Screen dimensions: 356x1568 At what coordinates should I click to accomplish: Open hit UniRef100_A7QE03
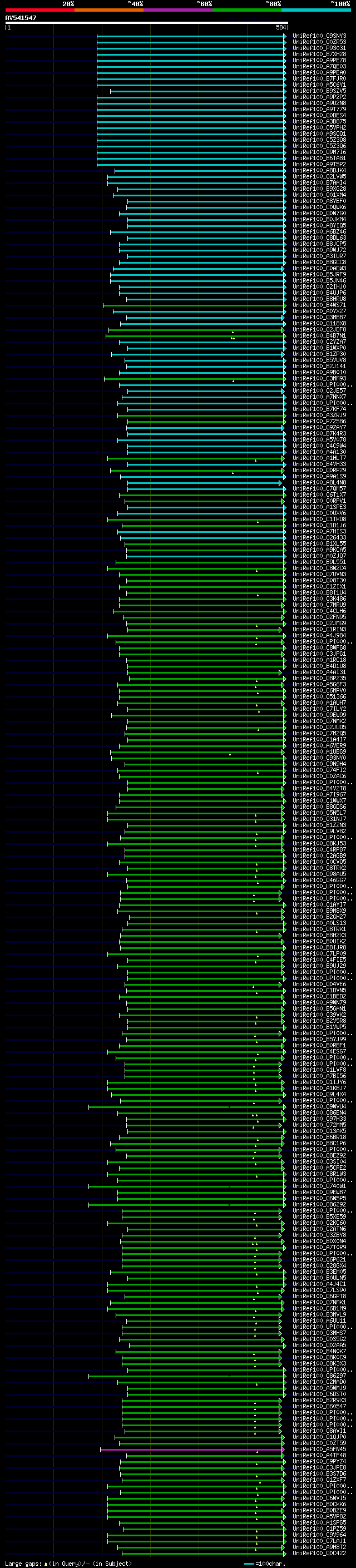[x=319, y=66]
